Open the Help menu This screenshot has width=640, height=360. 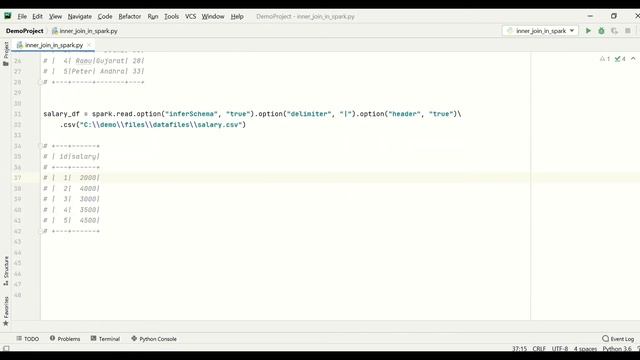(x=237, y=16)
